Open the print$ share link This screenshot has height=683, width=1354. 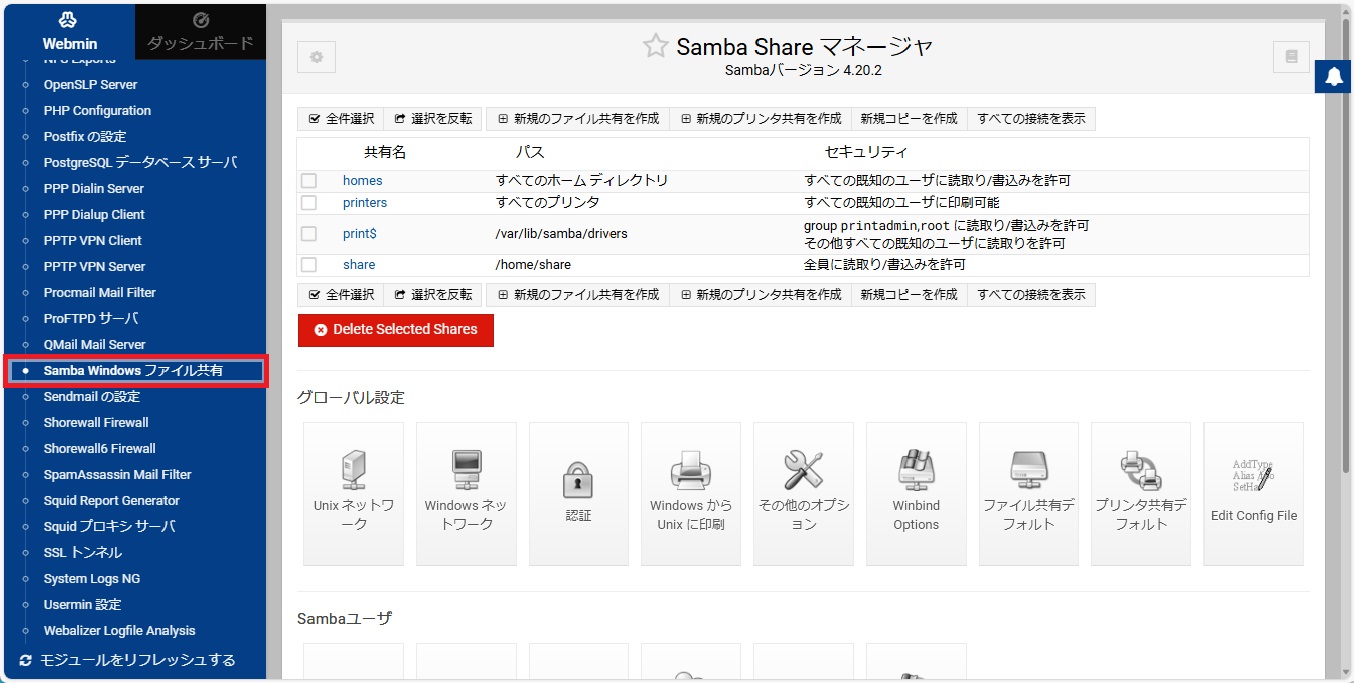click(x=359, y=234)
